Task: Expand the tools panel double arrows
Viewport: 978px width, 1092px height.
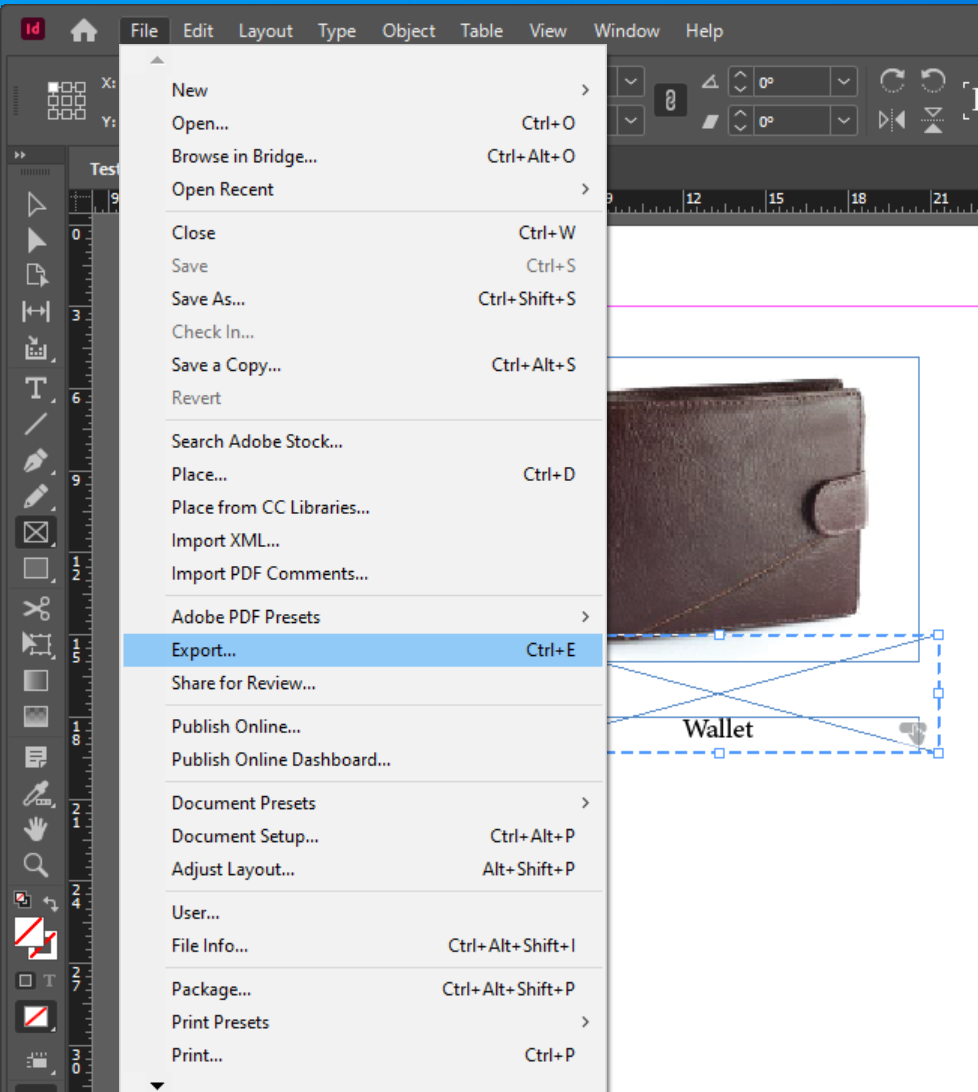Action: coord(20,155)
